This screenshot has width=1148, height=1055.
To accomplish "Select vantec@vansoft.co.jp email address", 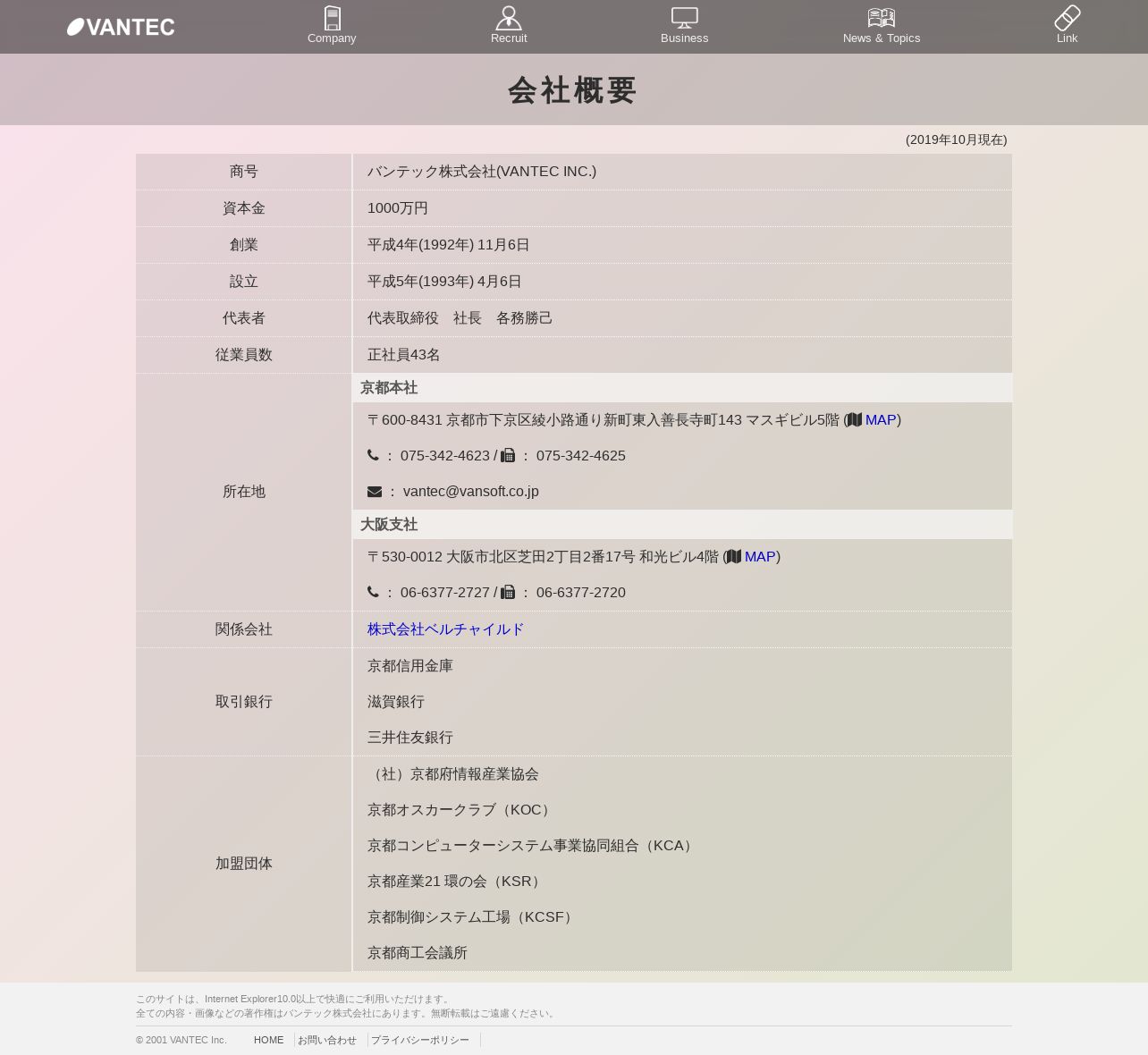I will tap(471, 492).
